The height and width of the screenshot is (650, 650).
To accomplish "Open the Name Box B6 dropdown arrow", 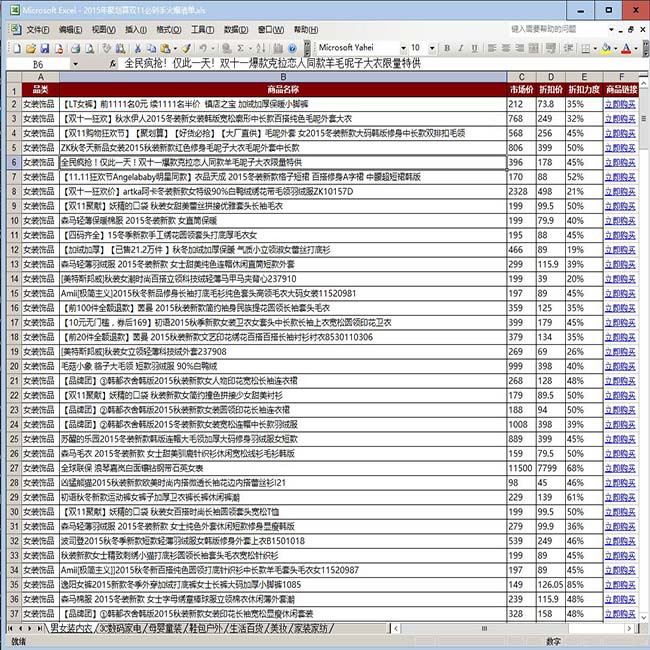I will click(75, 64).
